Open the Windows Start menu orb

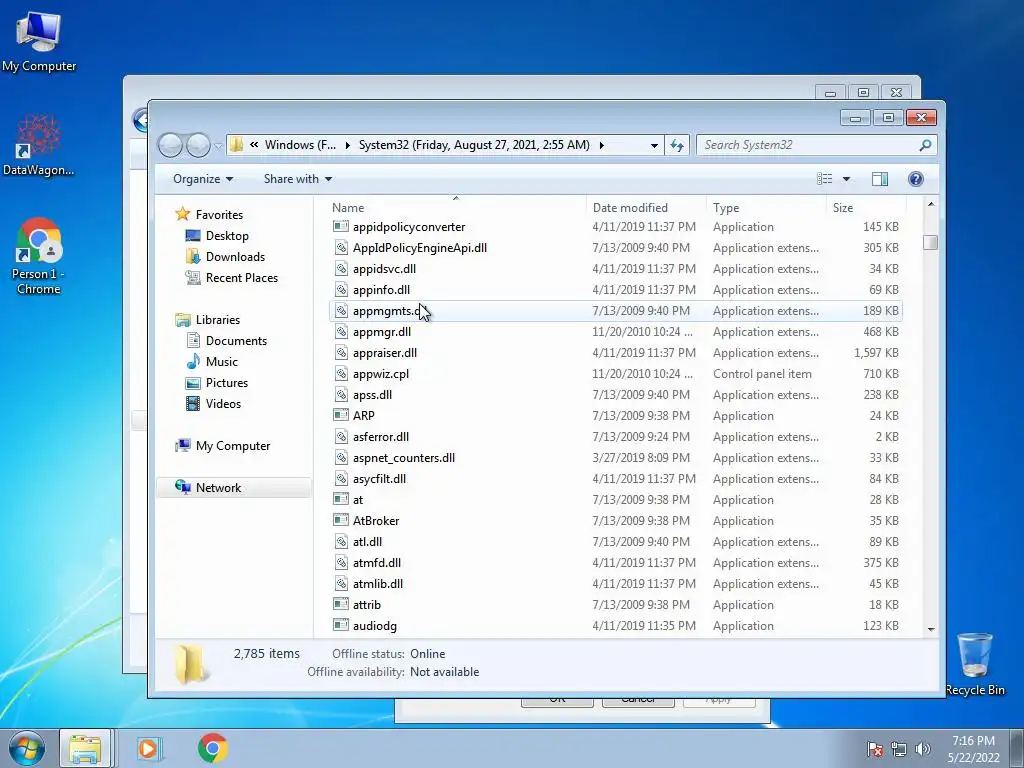[x=27, y=748]
